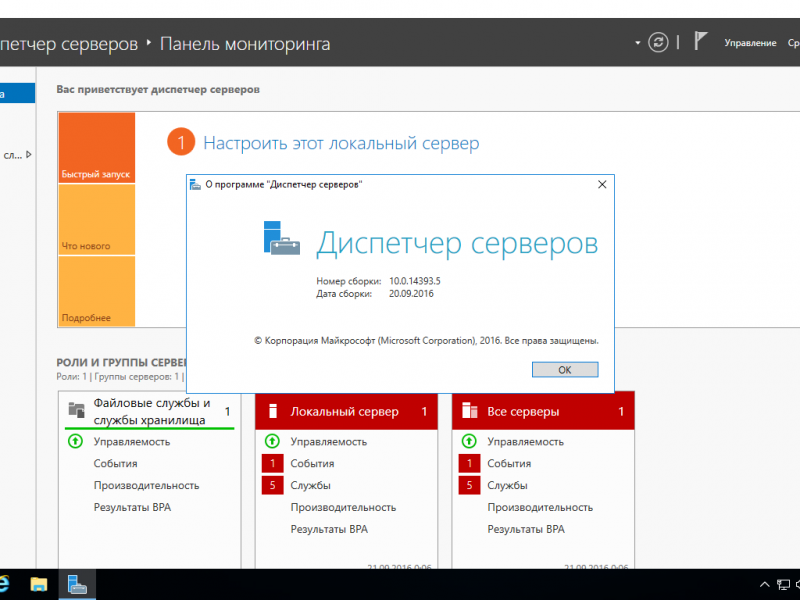Select the Подробнее tile
The width and height of the screenshot is (800, 600).
[x=97, y=291]
